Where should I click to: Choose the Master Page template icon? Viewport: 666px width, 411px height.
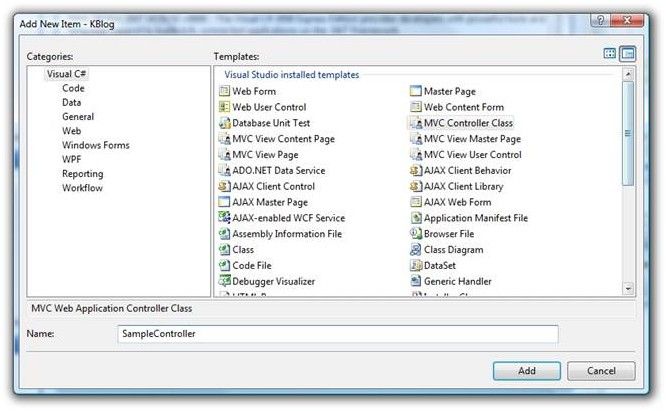click(416, 91)
